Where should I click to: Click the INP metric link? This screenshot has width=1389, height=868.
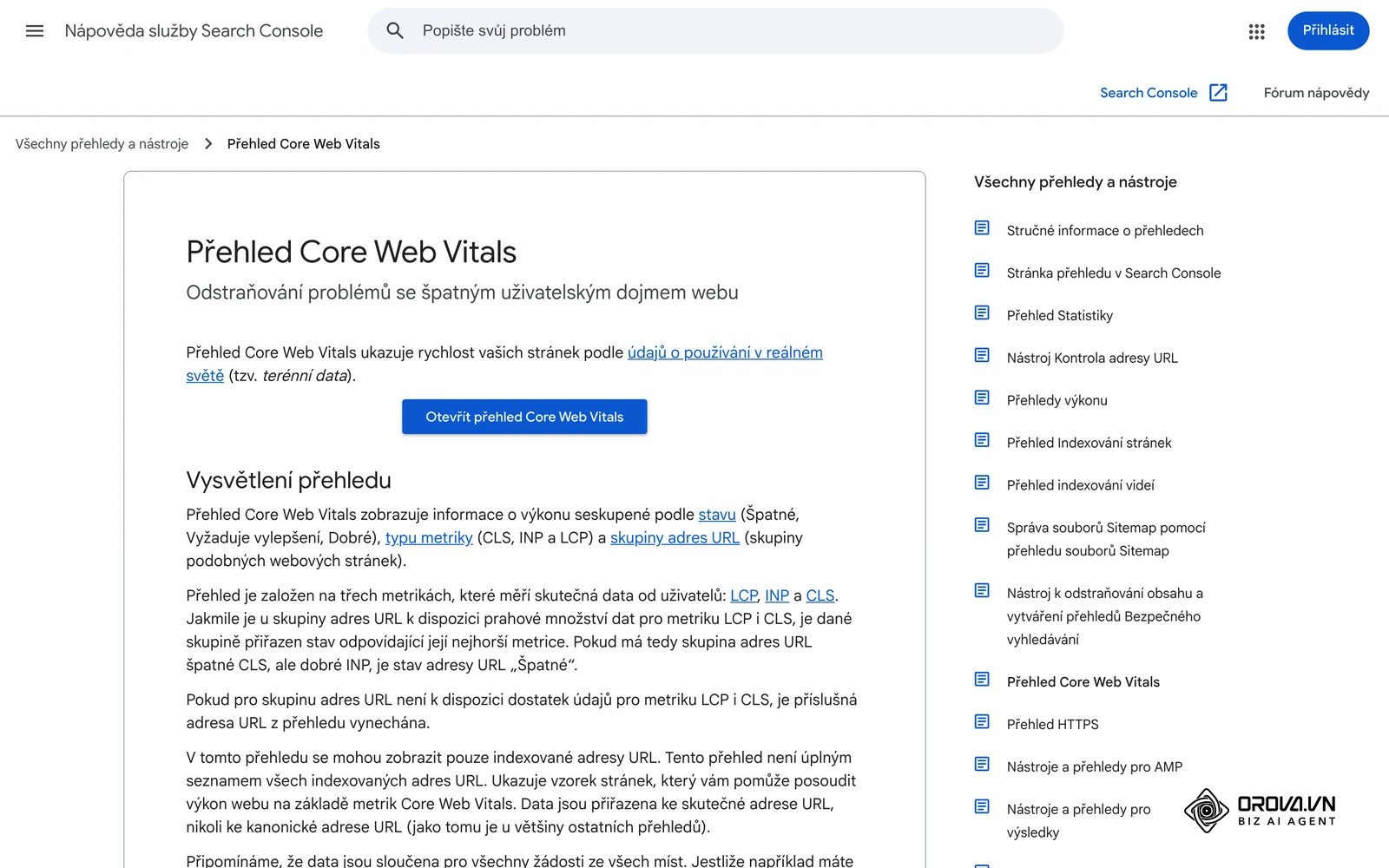[x=777, y=595]
